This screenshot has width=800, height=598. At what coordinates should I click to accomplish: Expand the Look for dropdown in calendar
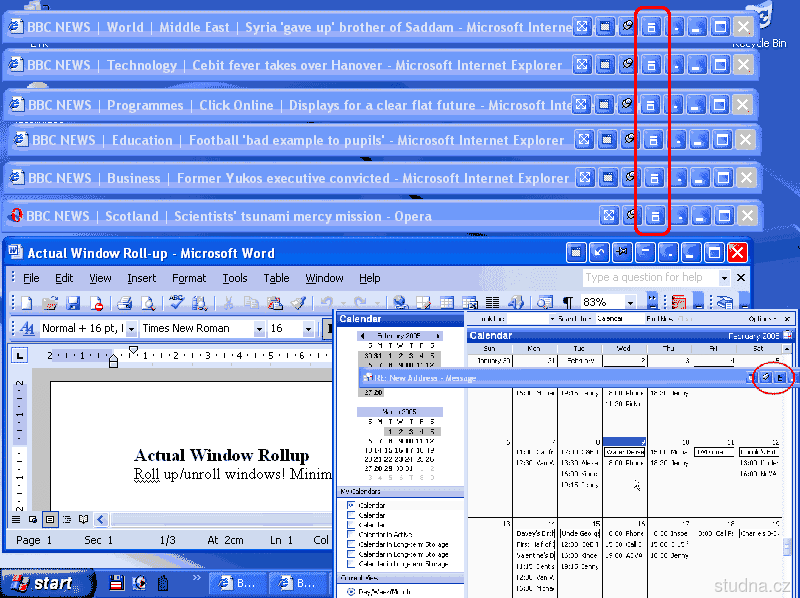552,318
